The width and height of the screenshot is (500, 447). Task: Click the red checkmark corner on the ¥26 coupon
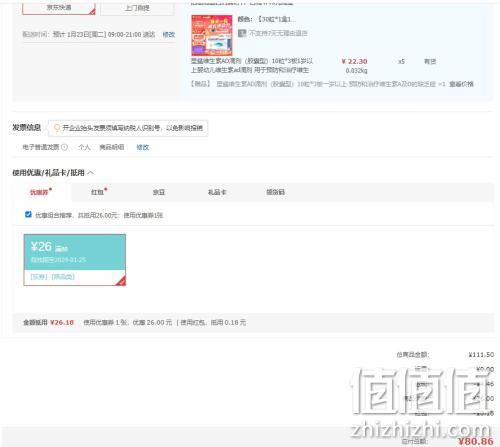121,281
